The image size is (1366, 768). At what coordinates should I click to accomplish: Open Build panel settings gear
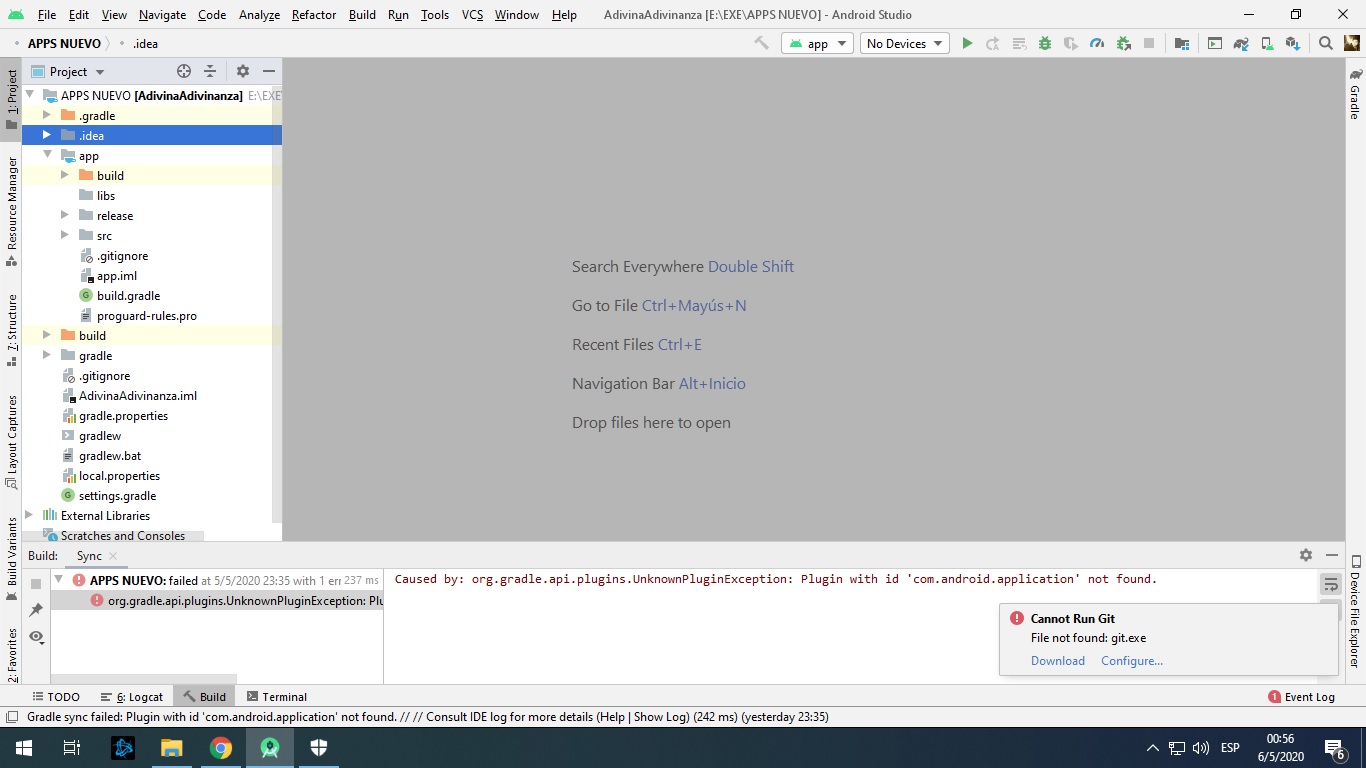click(x=1305, y=555)
